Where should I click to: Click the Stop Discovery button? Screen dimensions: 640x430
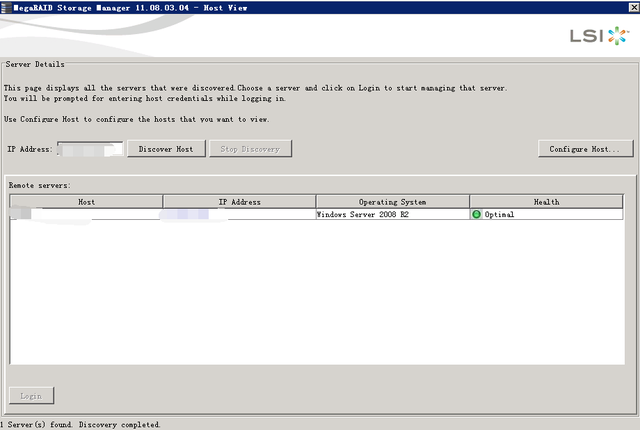click(250, 149)
